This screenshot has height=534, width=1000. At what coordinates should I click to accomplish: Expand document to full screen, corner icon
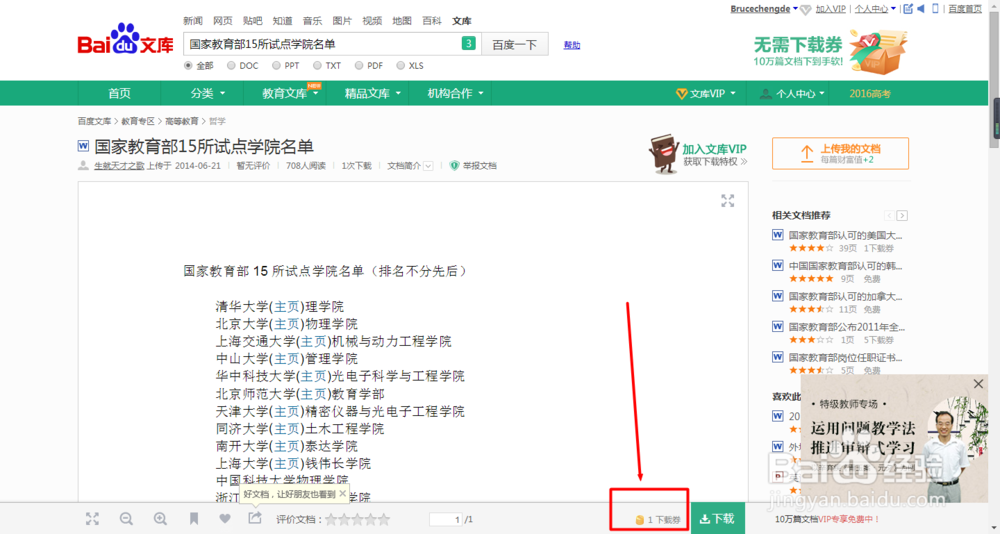click(x=728, y=201)
